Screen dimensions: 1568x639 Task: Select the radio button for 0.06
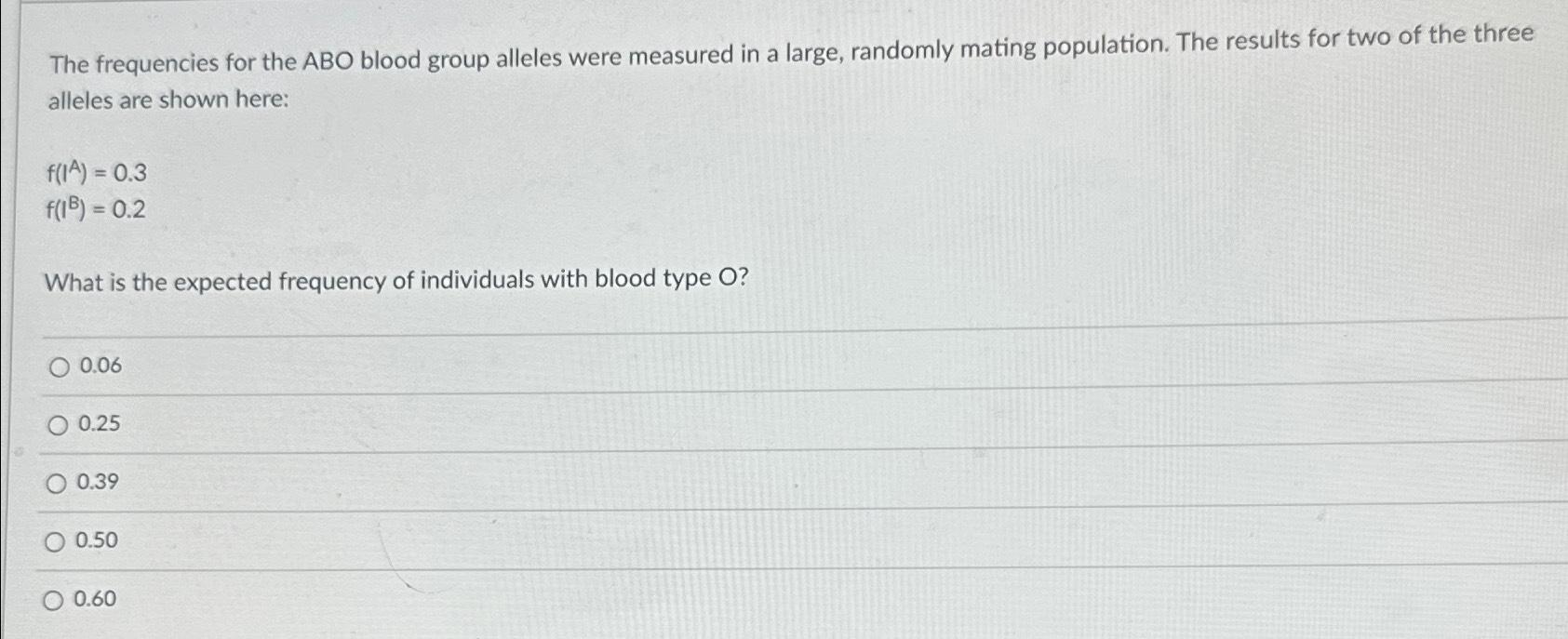pos(58,366)
